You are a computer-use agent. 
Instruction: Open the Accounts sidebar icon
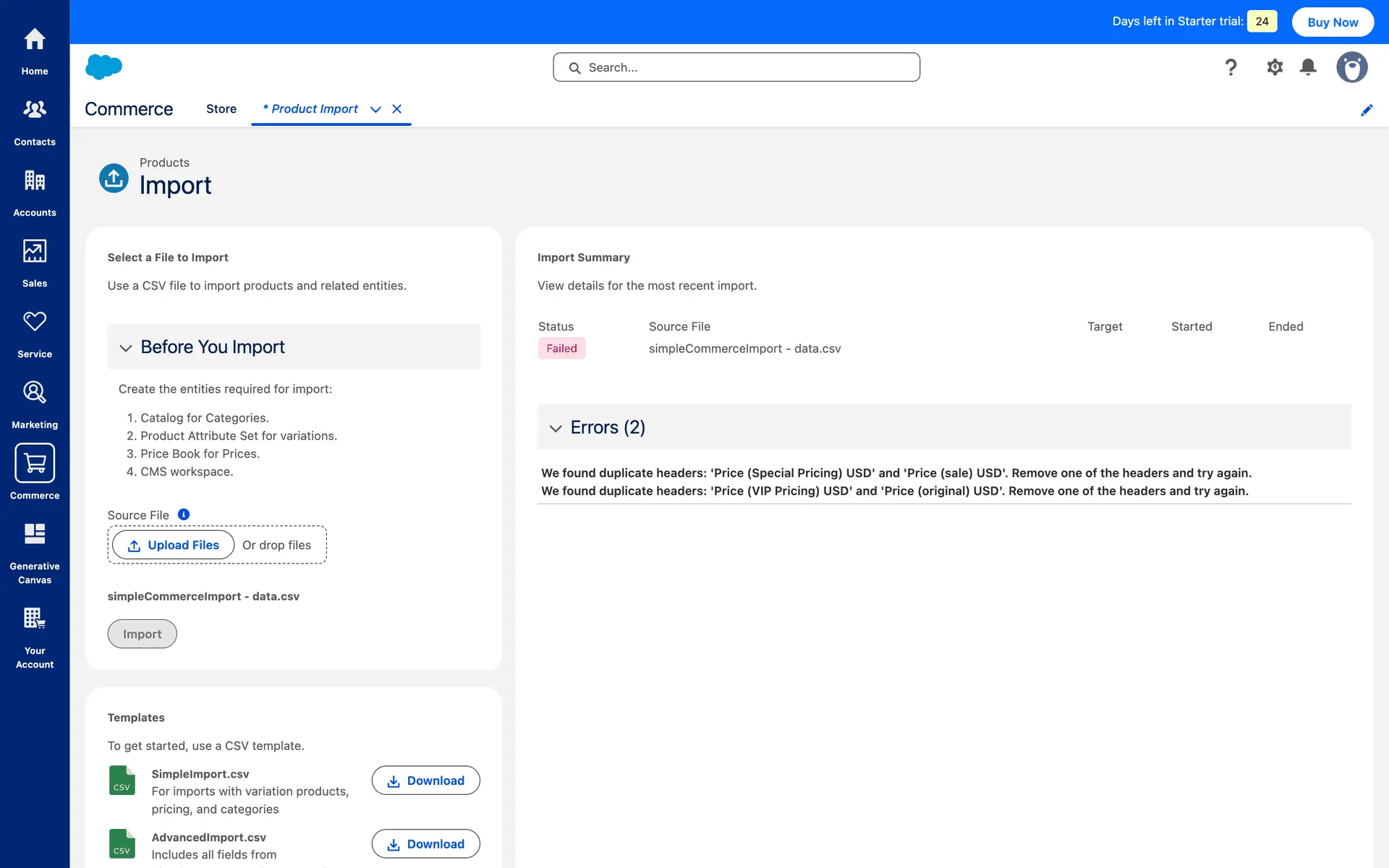coord(35,181)
